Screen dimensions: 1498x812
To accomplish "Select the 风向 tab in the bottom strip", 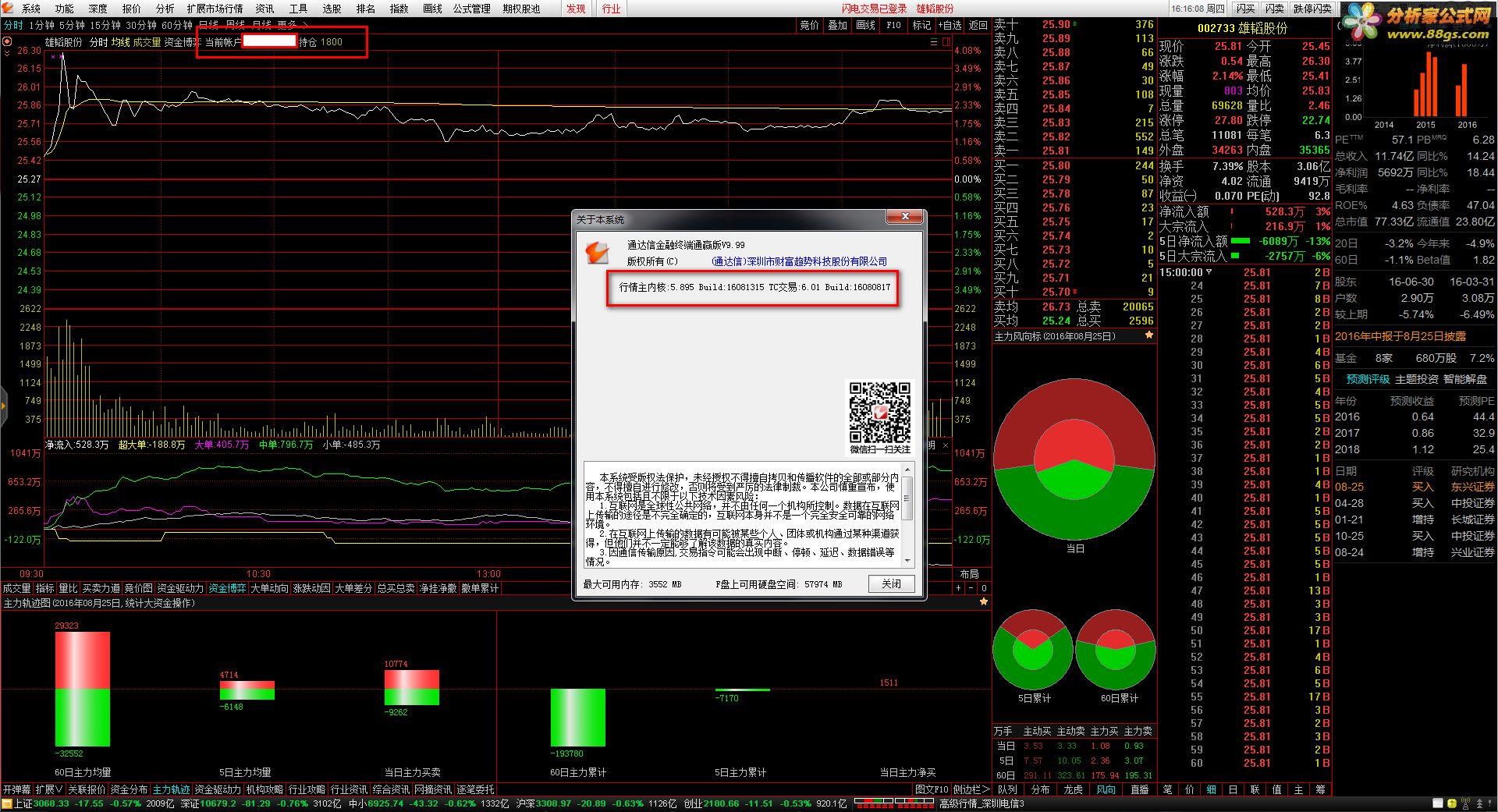I will pyautogui.click(x=1106, y=790).
